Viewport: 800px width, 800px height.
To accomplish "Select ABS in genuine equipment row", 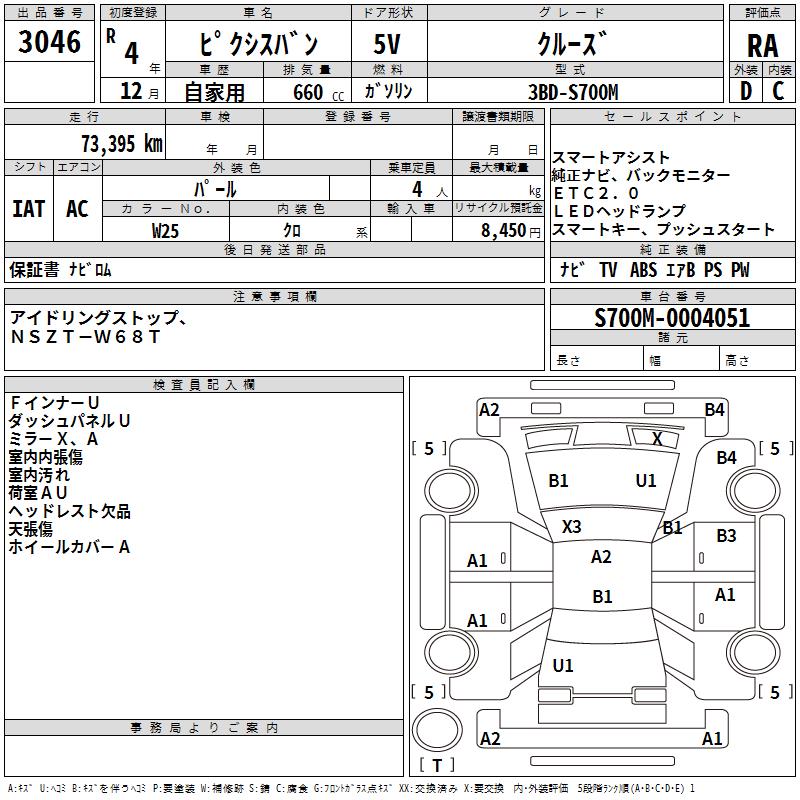I will (x=643, y=269).
